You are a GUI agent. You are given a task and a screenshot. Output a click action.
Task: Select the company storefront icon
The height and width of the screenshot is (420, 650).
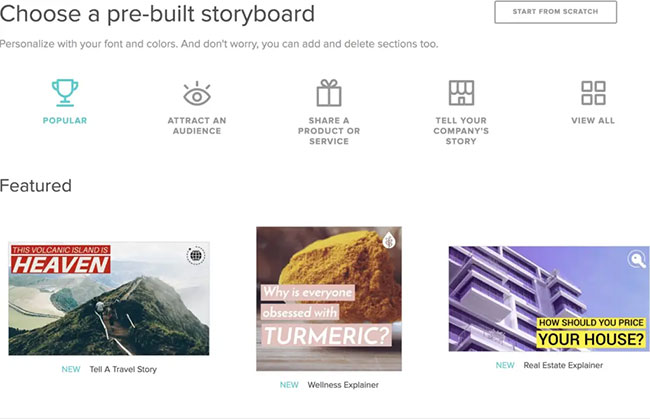[461, 93]
